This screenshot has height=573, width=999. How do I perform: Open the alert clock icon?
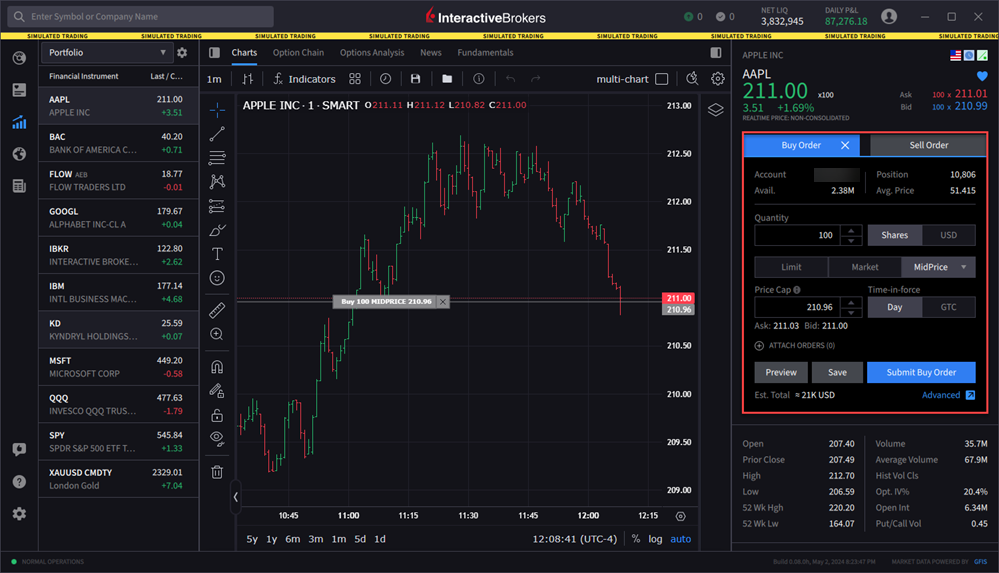point(385,79)
